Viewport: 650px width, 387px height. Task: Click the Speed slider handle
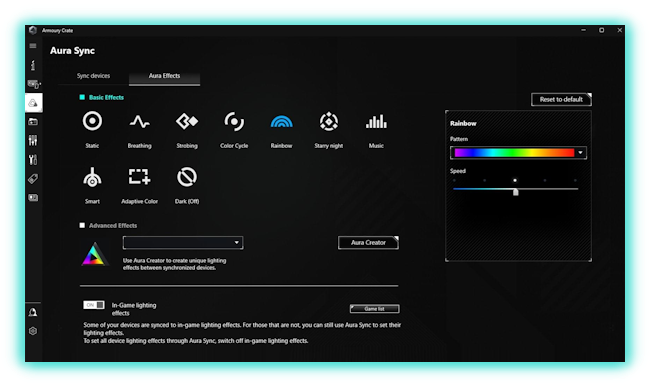516,192
